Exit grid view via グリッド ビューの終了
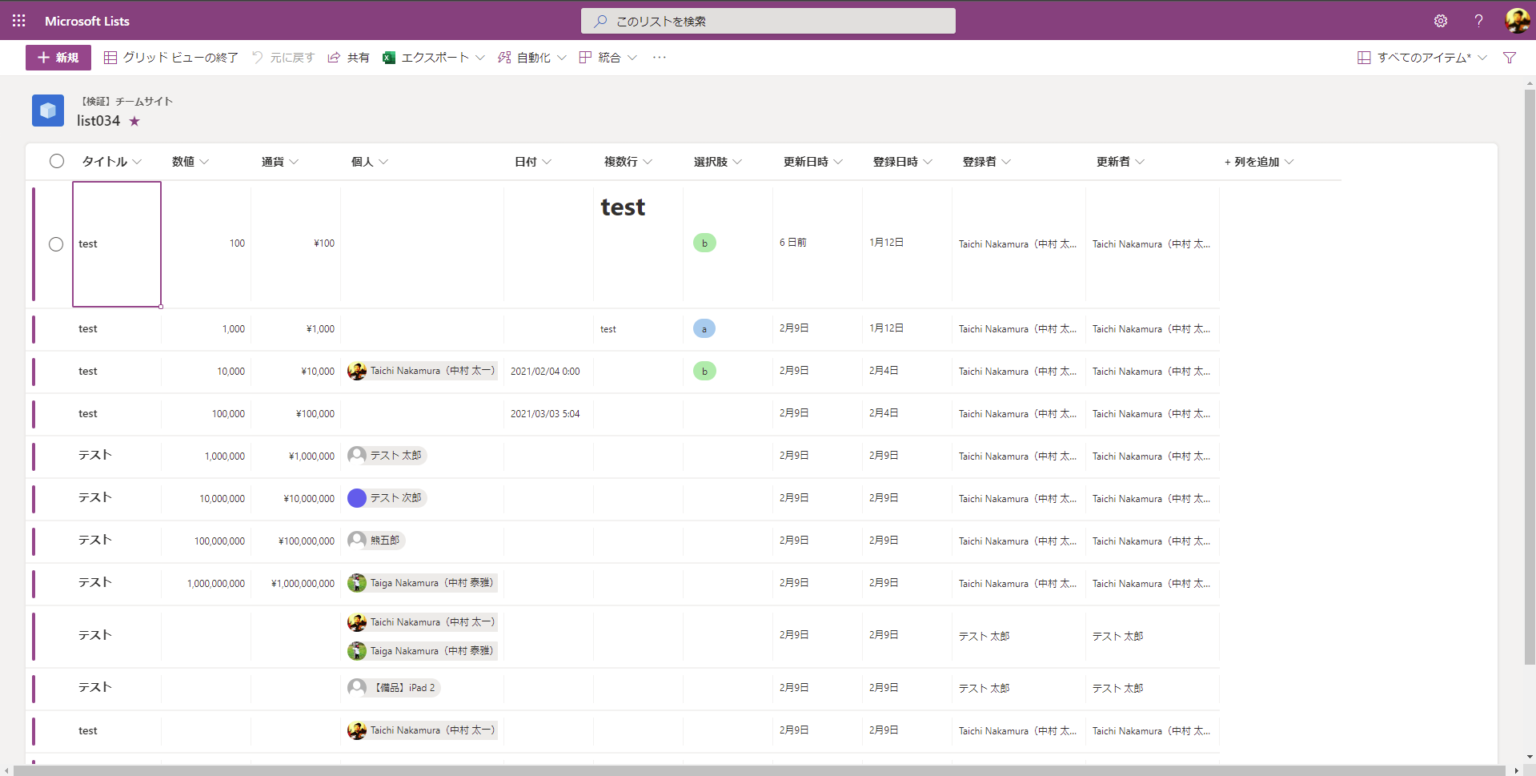The width and height of the screenshot is (1536, 776). [171, 58]
